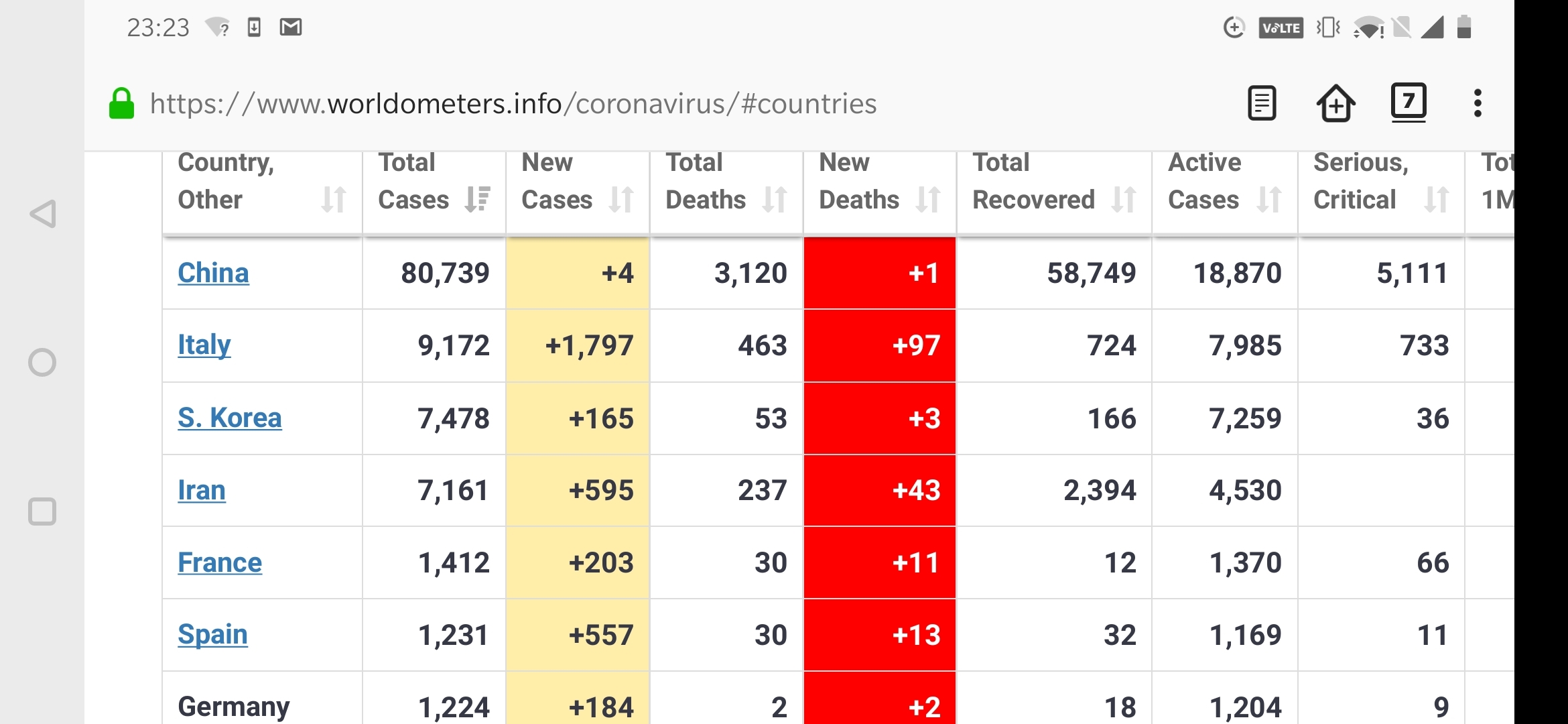1568x724 pixels.
Task: Open the tab switcher showing 7
Action: pos(1409,102)
